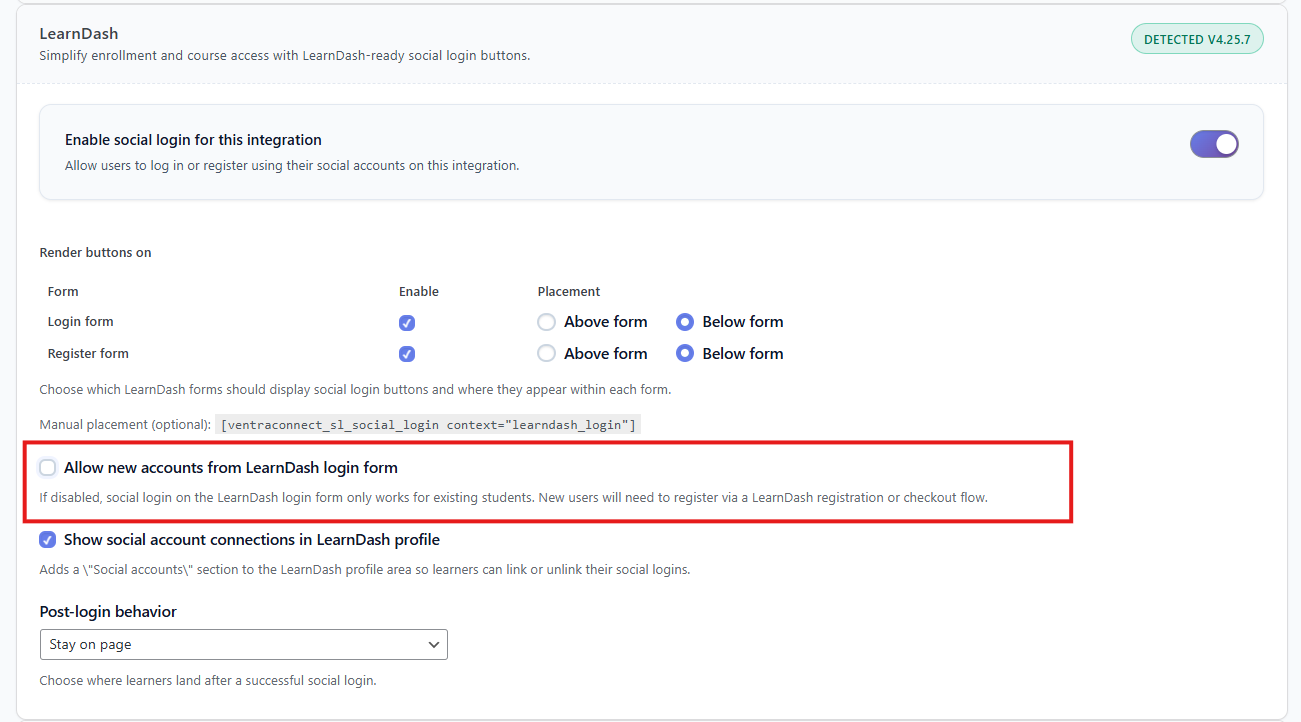1301x722 pixels.
Task: Select "Above form" placement for Register form
Action: (x=546, y=352)
